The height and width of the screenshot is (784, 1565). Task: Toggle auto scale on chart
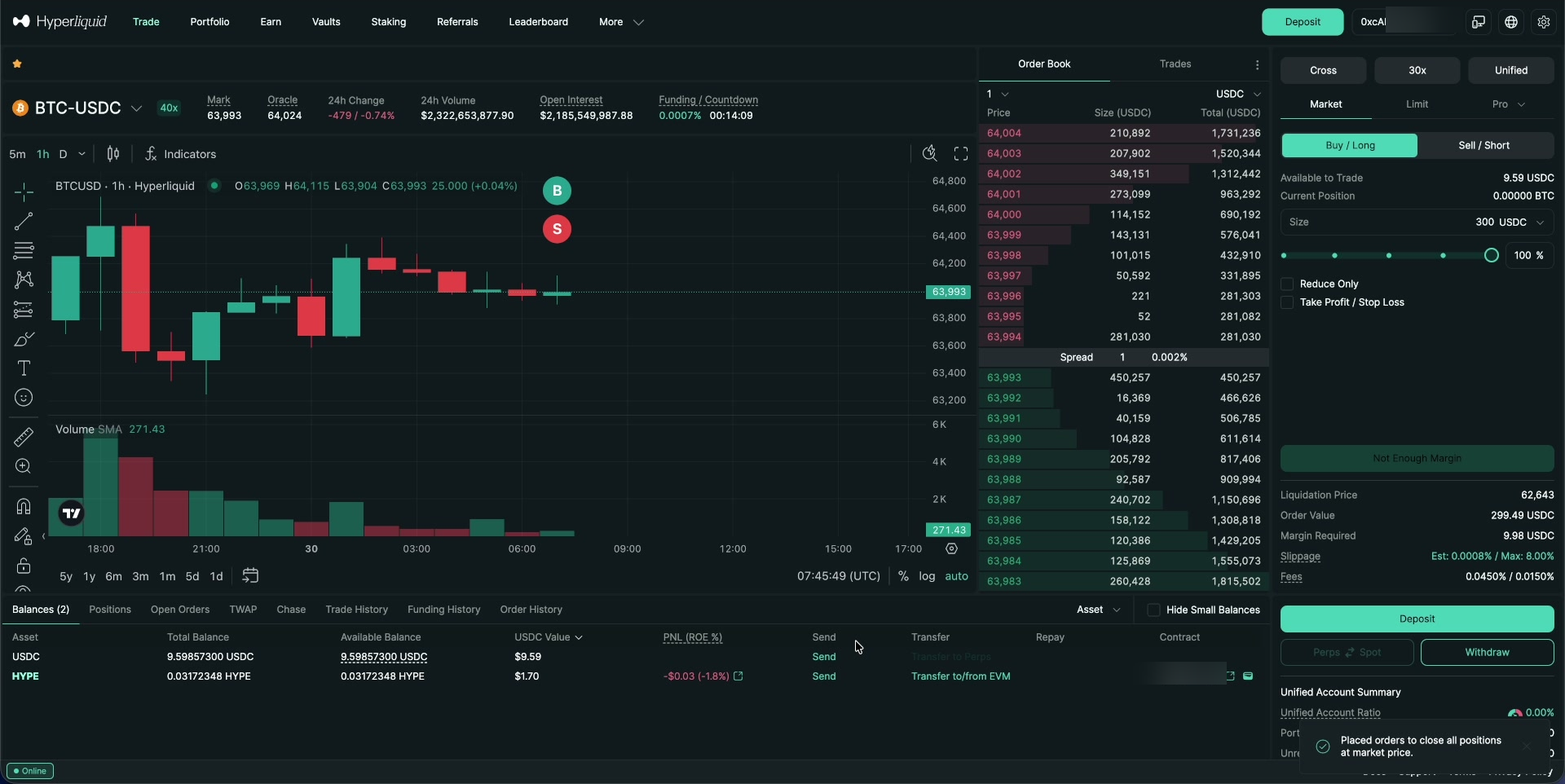[x=956, y=576]
